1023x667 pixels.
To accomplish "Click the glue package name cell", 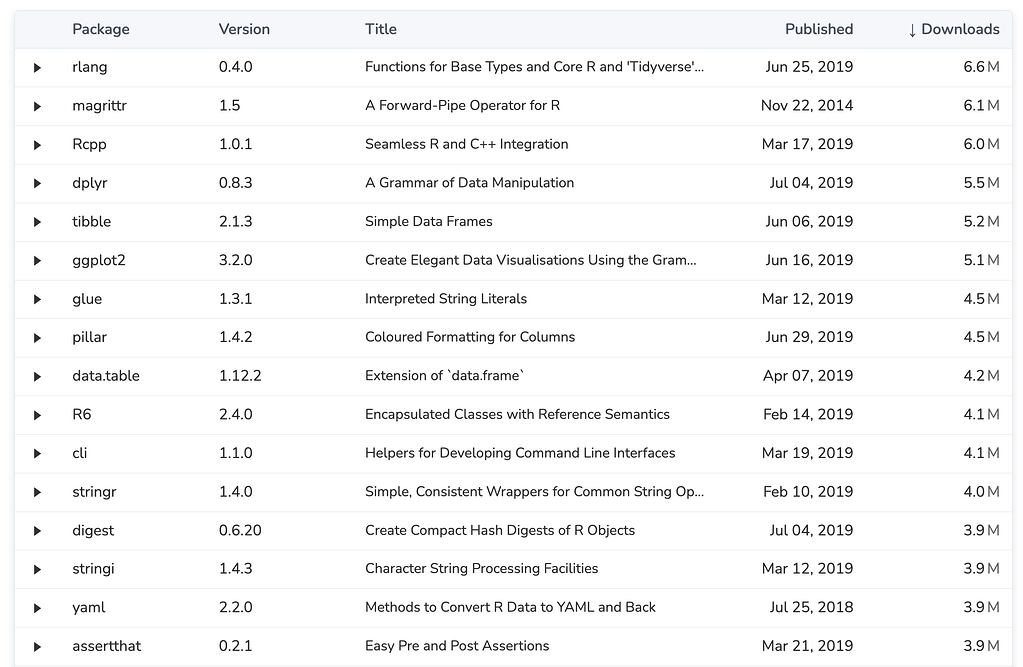I will coord(87,299).
